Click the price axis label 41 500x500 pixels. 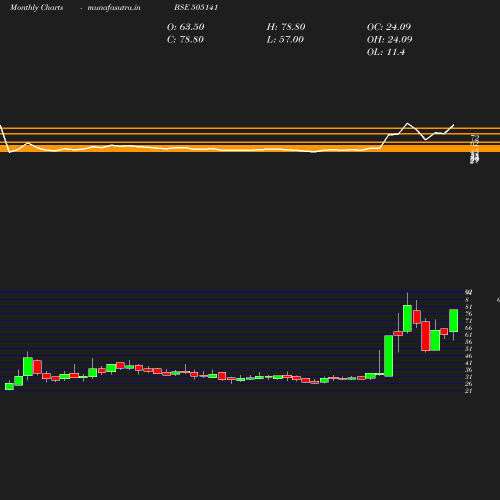pyautogui.click(x=469, y=363)
